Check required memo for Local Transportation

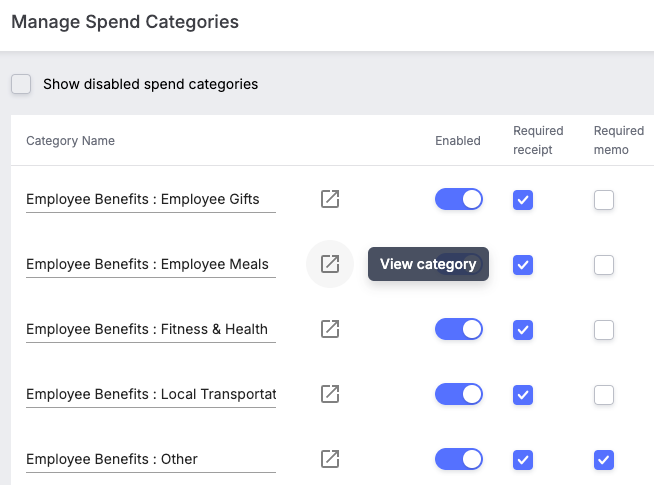604,395
